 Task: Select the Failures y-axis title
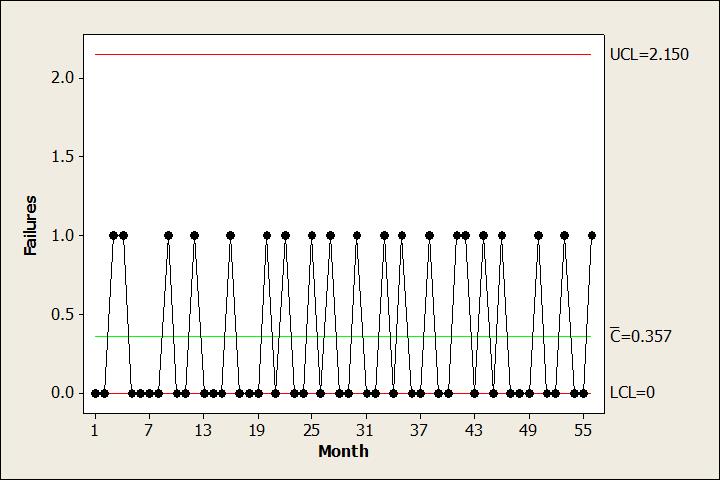pyautogui.click(x=31, y=225)
